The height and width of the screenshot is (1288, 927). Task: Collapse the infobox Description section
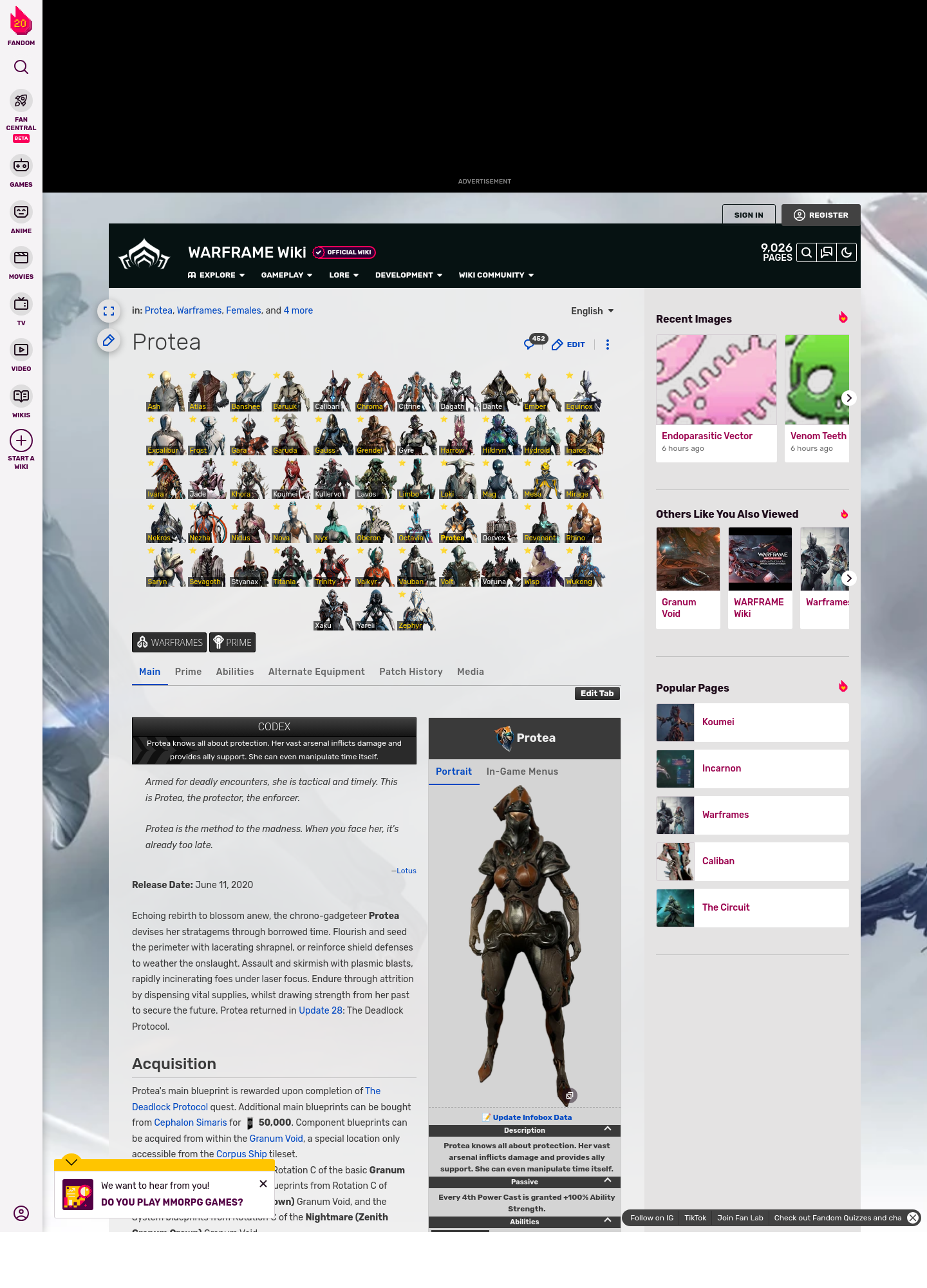coord(607,1130)
